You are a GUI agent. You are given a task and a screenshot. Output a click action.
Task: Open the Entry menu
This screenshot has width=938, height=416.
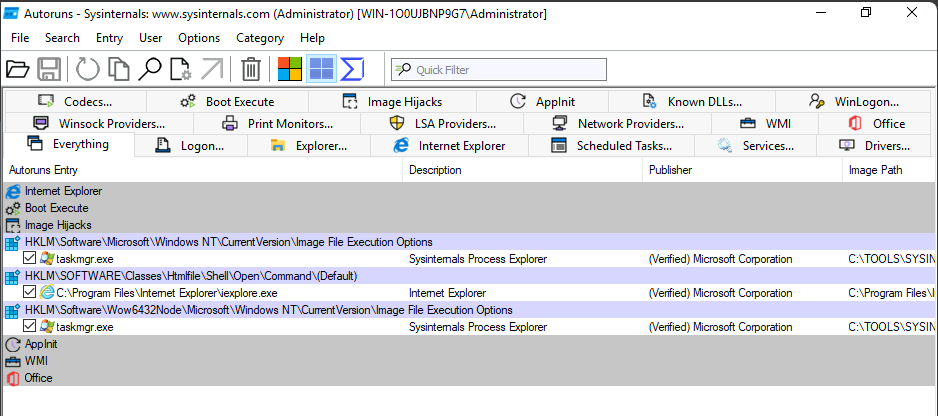pyautogui.click(x=109, y=38)
